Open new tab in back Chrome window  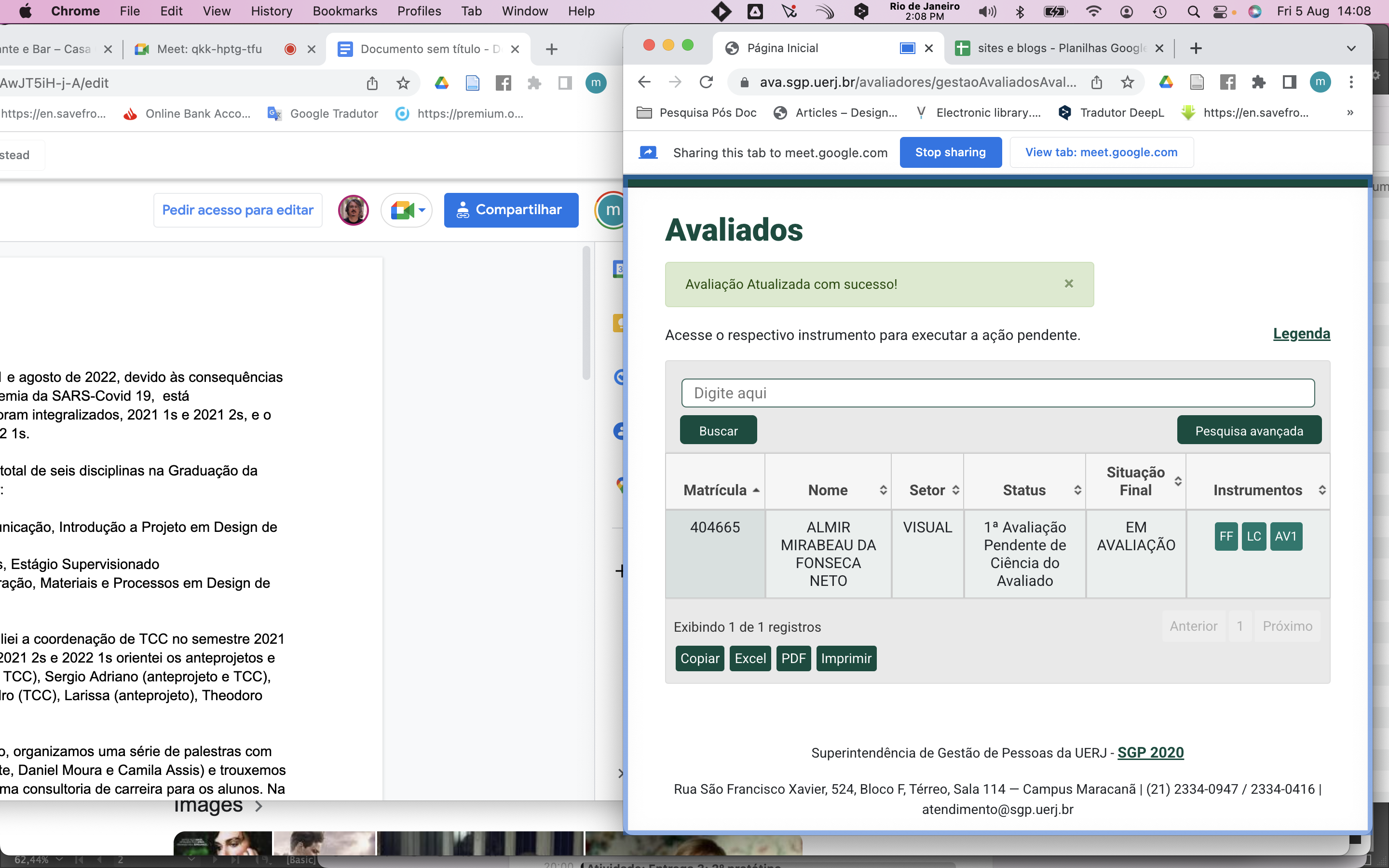pos(552,49)
